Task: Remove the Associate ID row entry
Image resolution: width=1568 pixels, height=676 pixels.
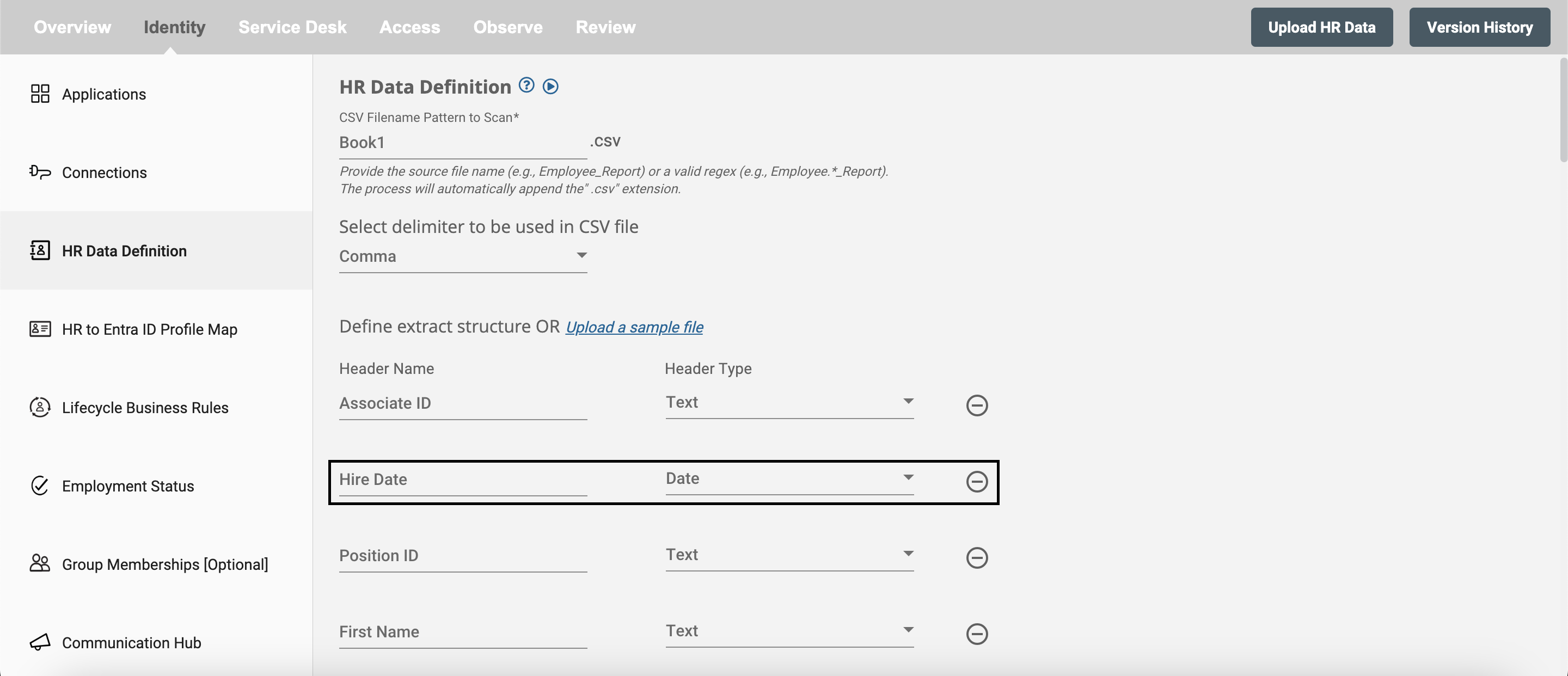Action: click(977, 404)
